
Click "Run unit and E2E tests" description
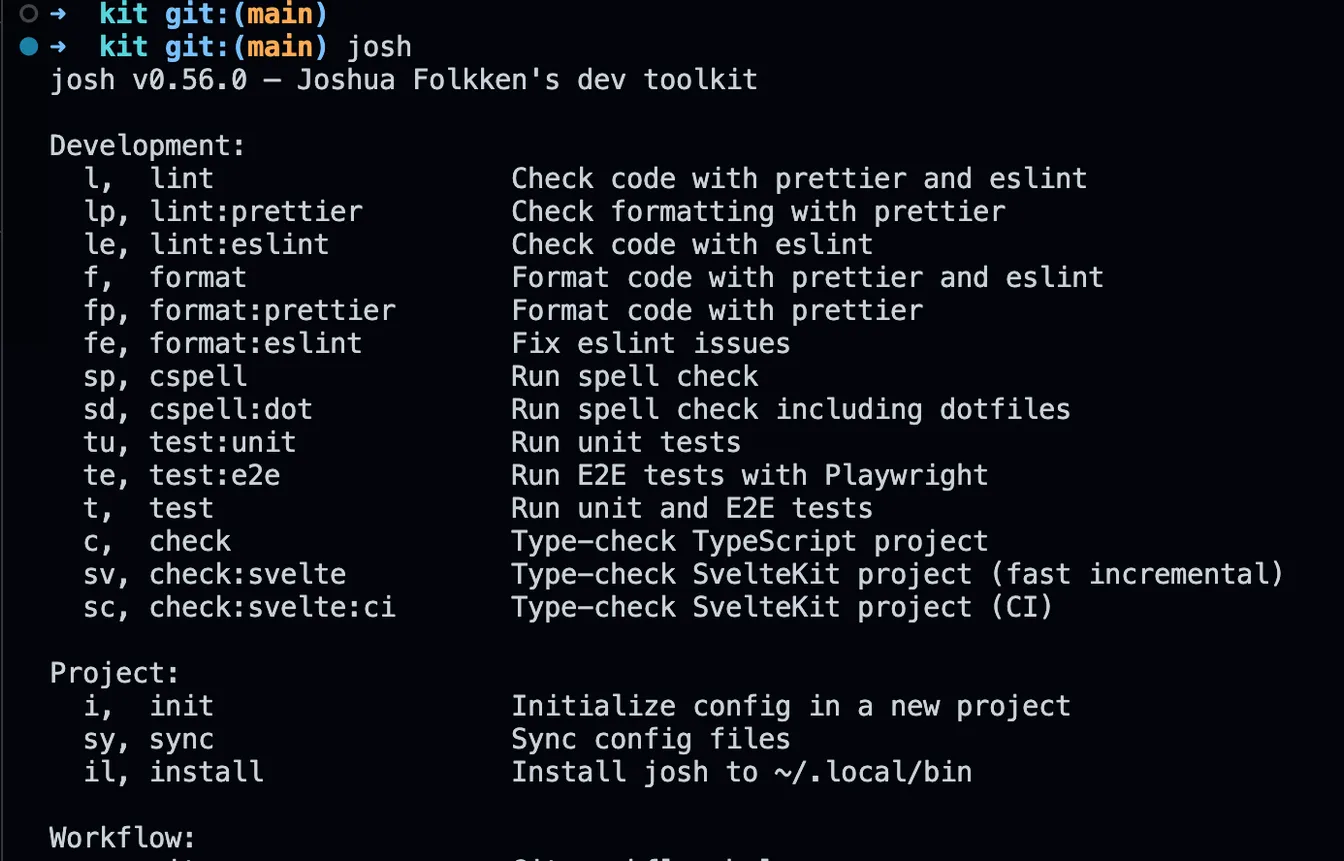[692, 509]
